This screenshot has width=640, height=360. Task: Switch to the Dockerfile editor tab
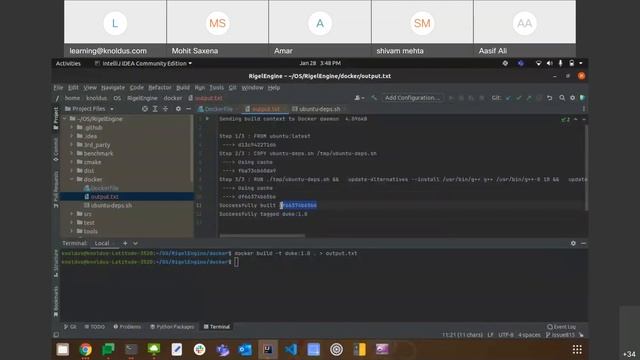tap(218, 109)
